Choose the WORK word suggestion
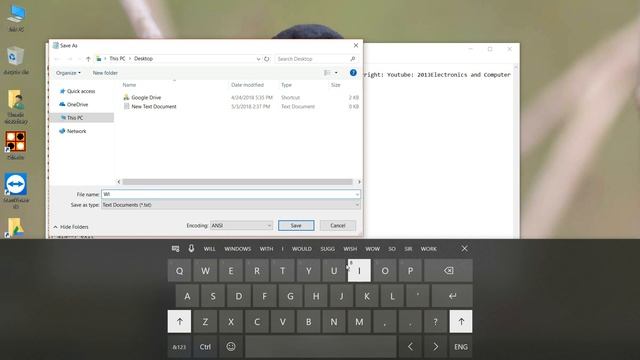Screen dimensions: 640x360 pos(429,249)
